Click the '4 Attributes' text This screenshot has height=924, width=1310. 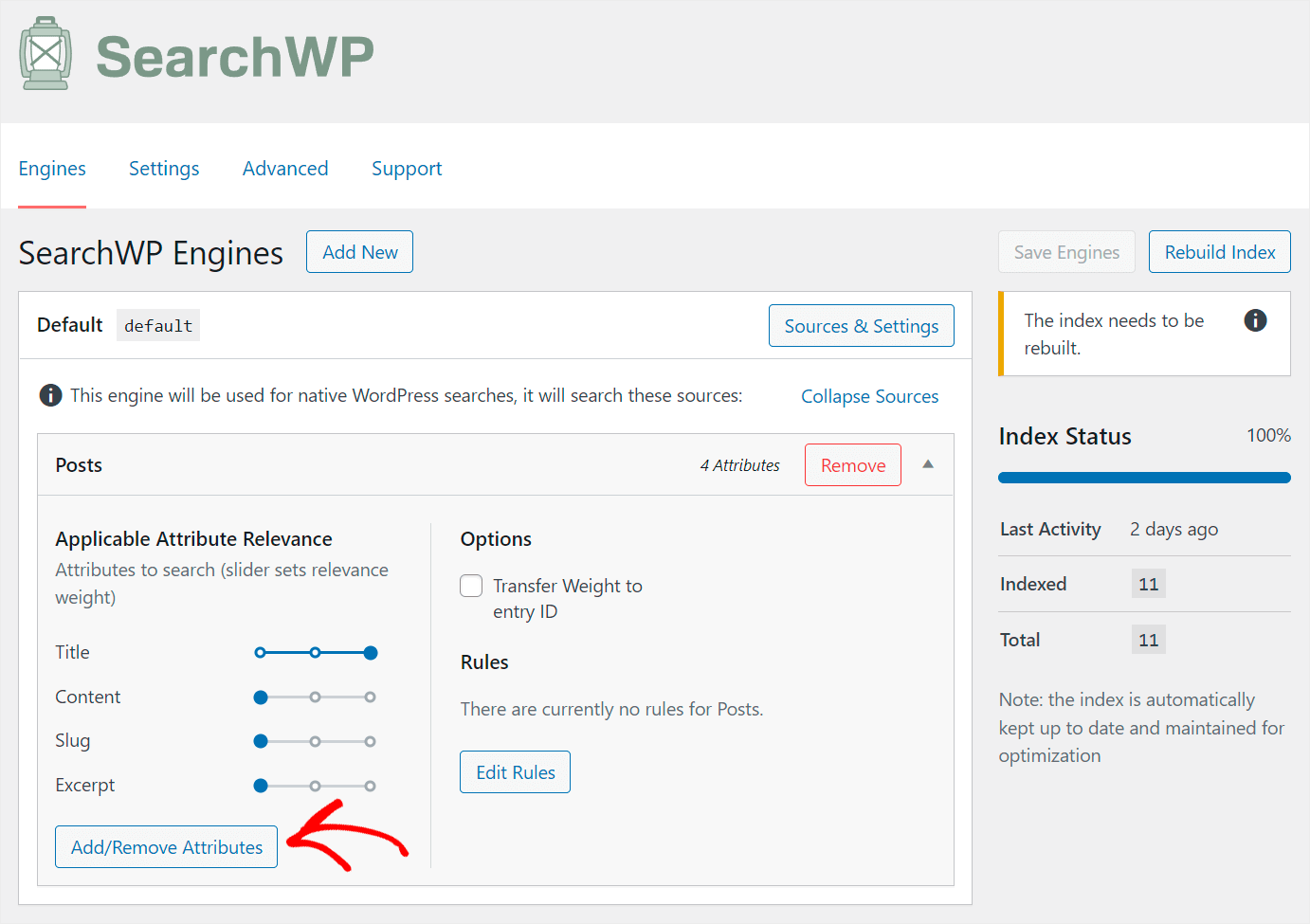click(739, 465)
